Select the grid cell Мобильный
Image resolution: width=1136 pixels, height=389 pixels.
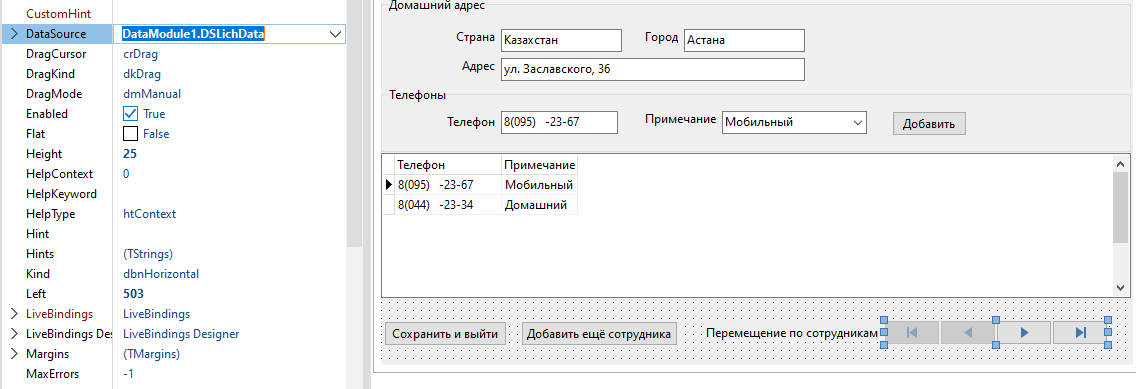tap(539, 185)
